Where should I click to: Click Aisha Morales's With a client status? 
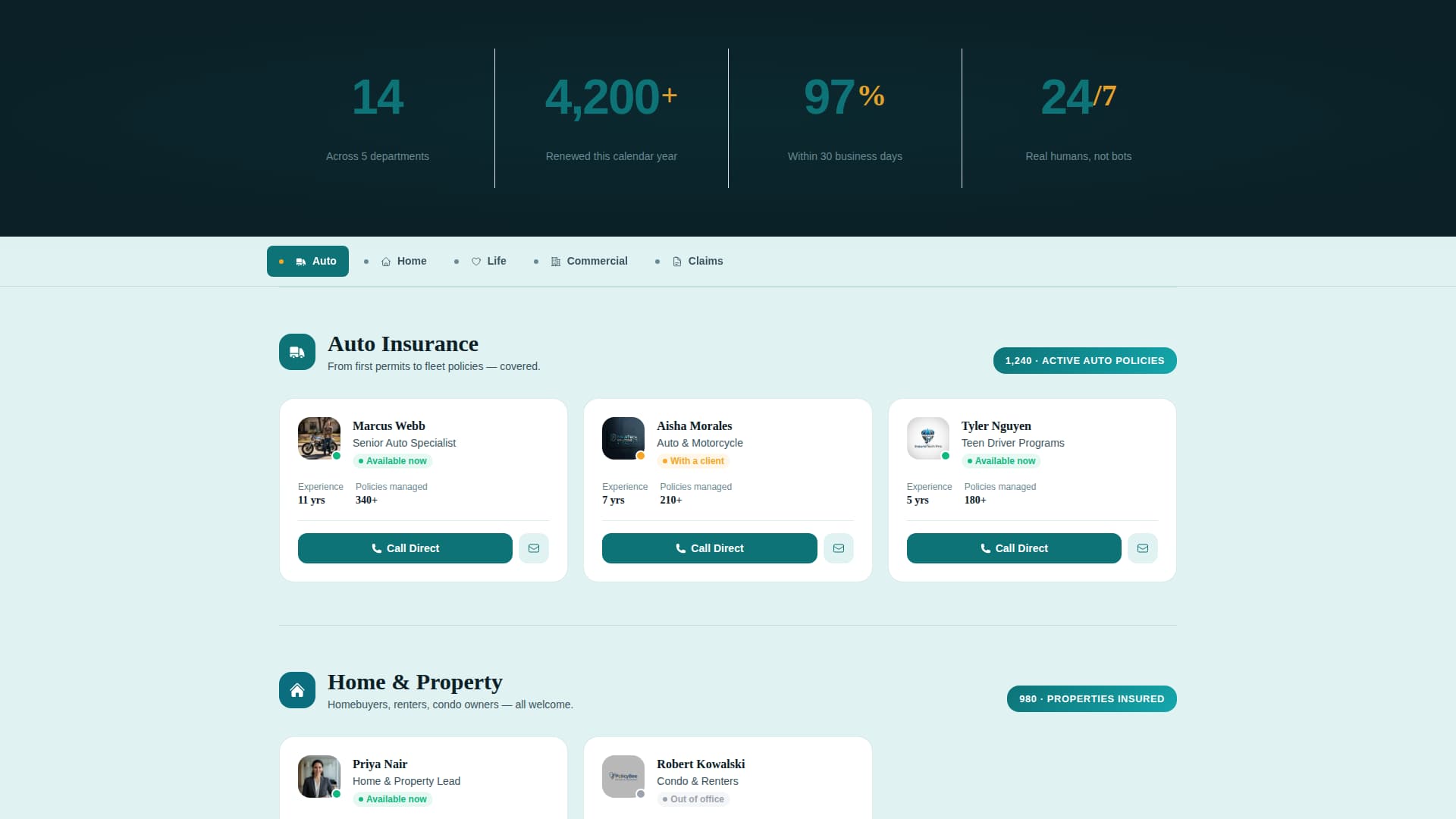point(693,461)
